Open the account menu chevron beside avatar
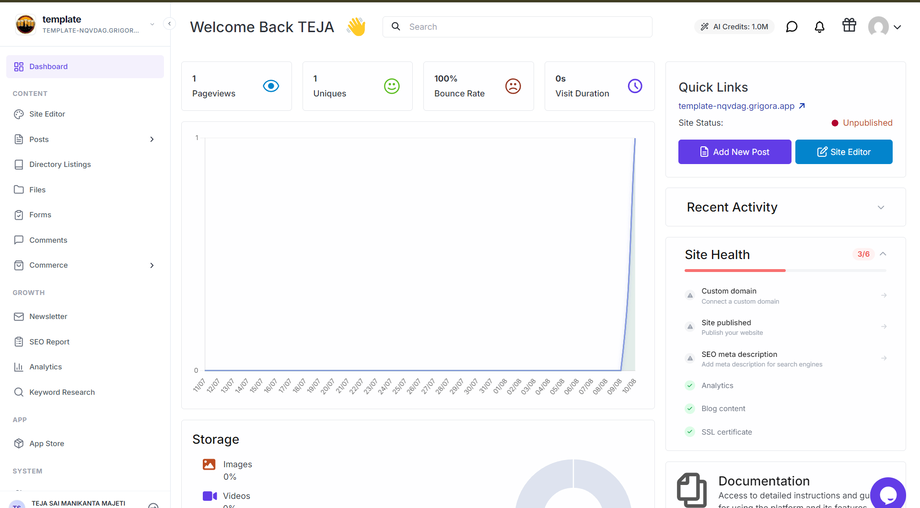 (897, 27)
